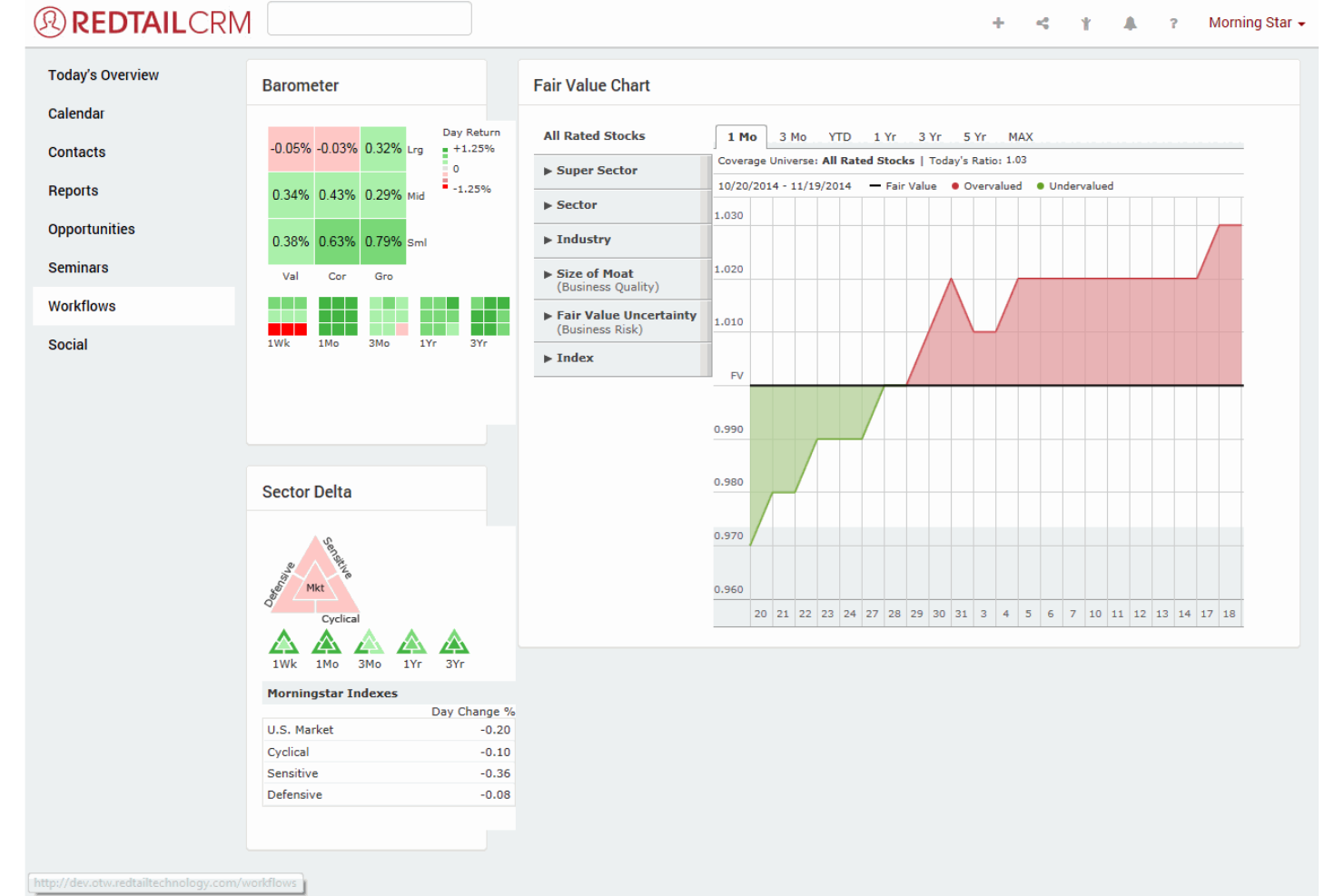Open the help question mark icon
This screenshot has width=1344, height=896.
click(1173, 23)
